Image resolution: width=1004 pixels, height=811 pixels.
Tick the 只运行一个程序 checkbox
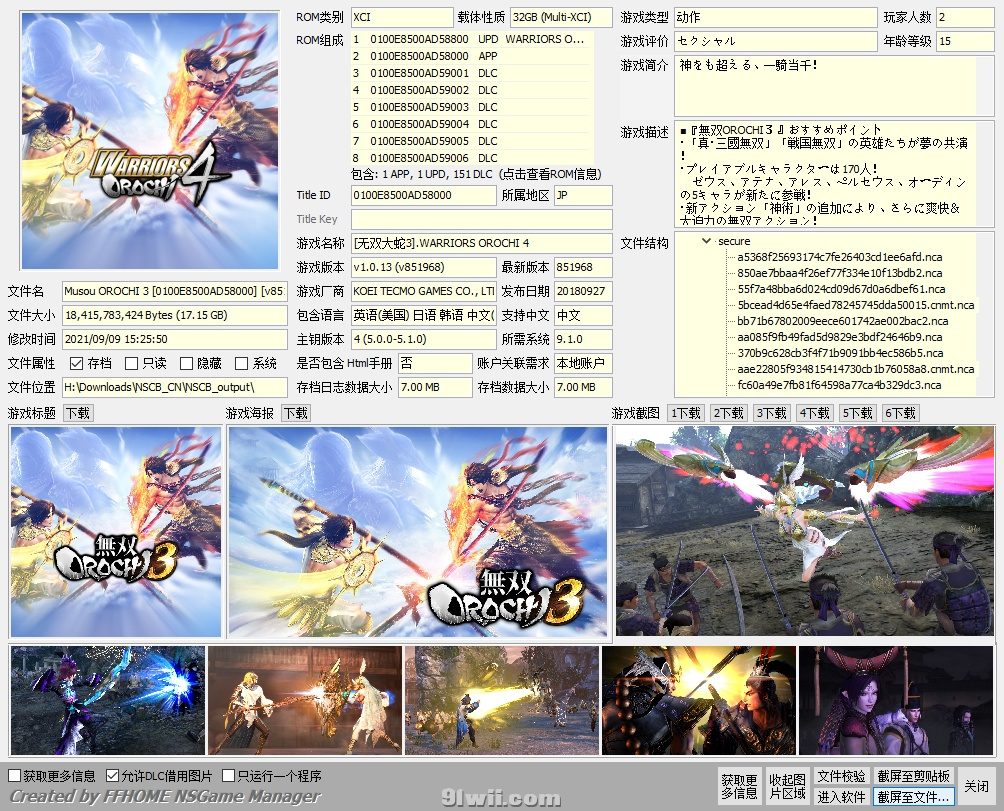pos(229,776)
